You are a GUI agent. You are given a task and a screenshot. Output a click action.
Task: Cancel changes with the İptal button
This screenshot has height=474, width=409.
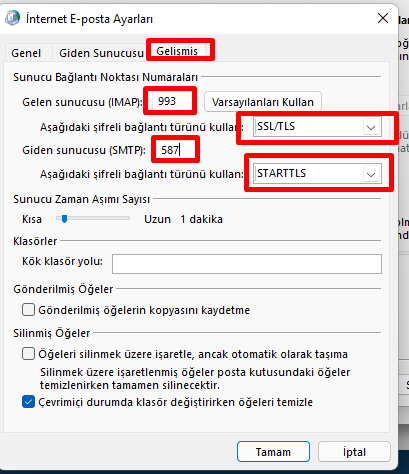354,452
